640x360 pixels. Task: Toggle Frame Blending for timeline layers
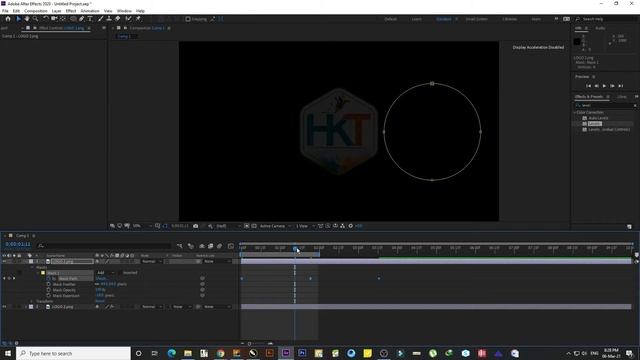[211, 246]
